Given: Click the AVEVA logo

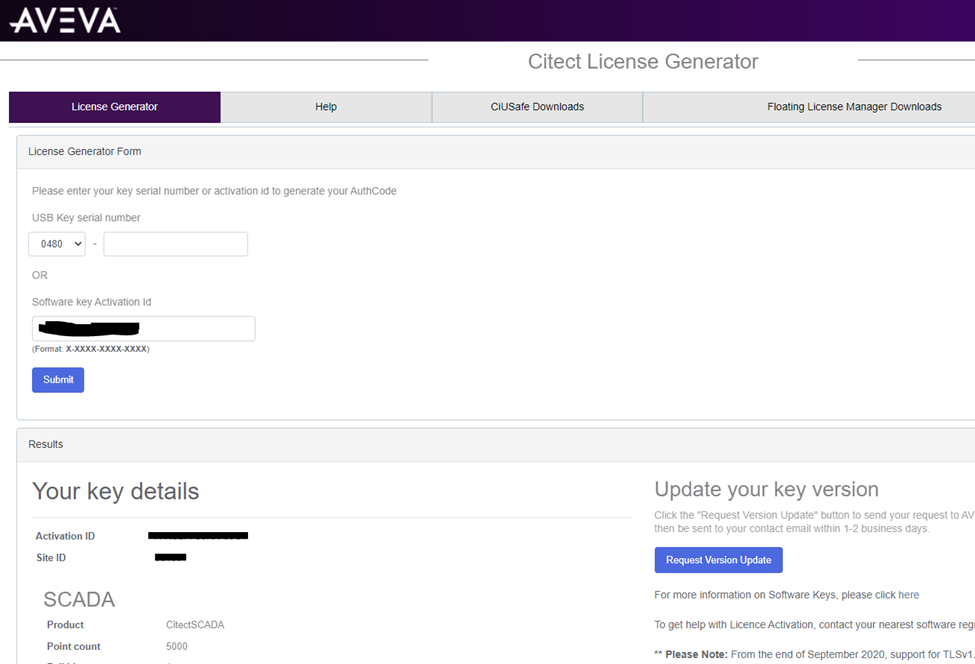Looking at the screenshot, I should (65, 20).
